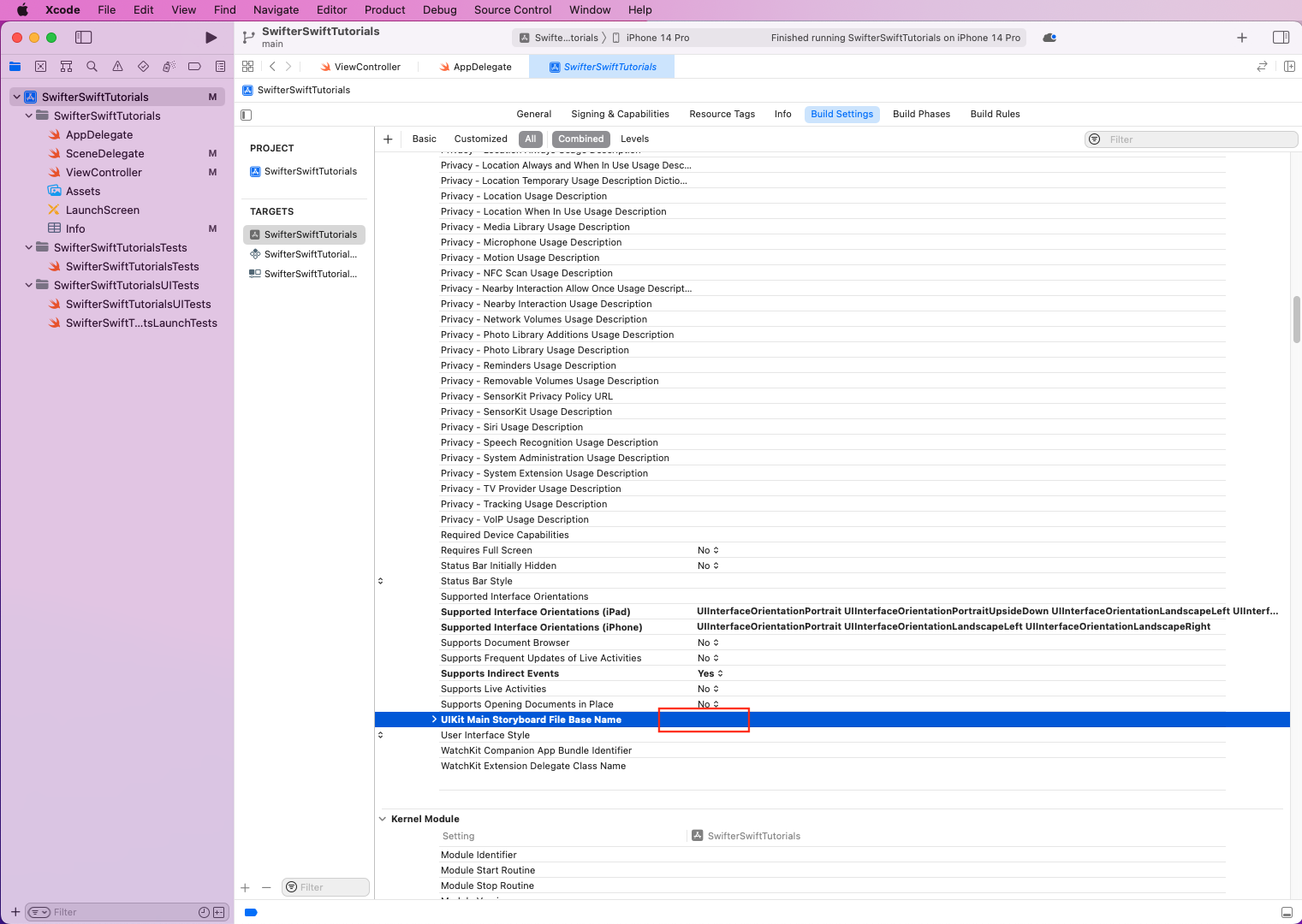Open the Build Rules tab
This screenshot has height=924, width=1302.
click(995, 114)
